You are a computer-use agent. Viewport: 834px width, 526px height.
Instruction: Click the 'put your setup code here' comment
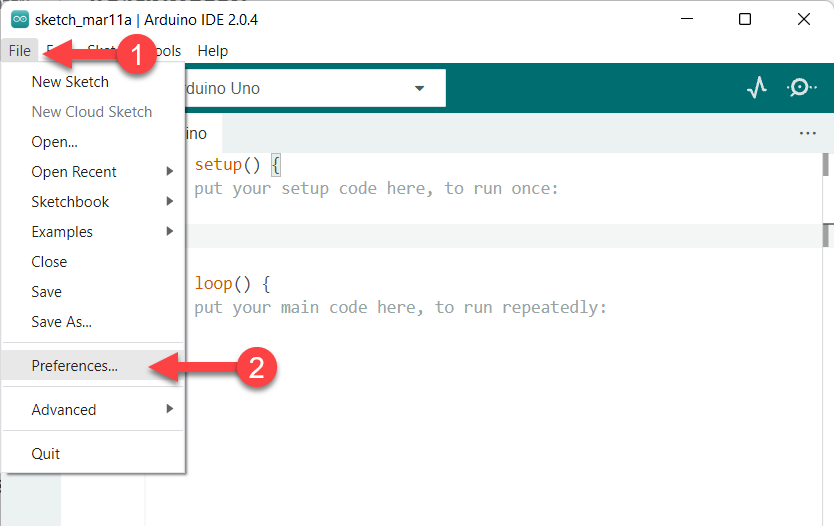click(x=376, y=188)
